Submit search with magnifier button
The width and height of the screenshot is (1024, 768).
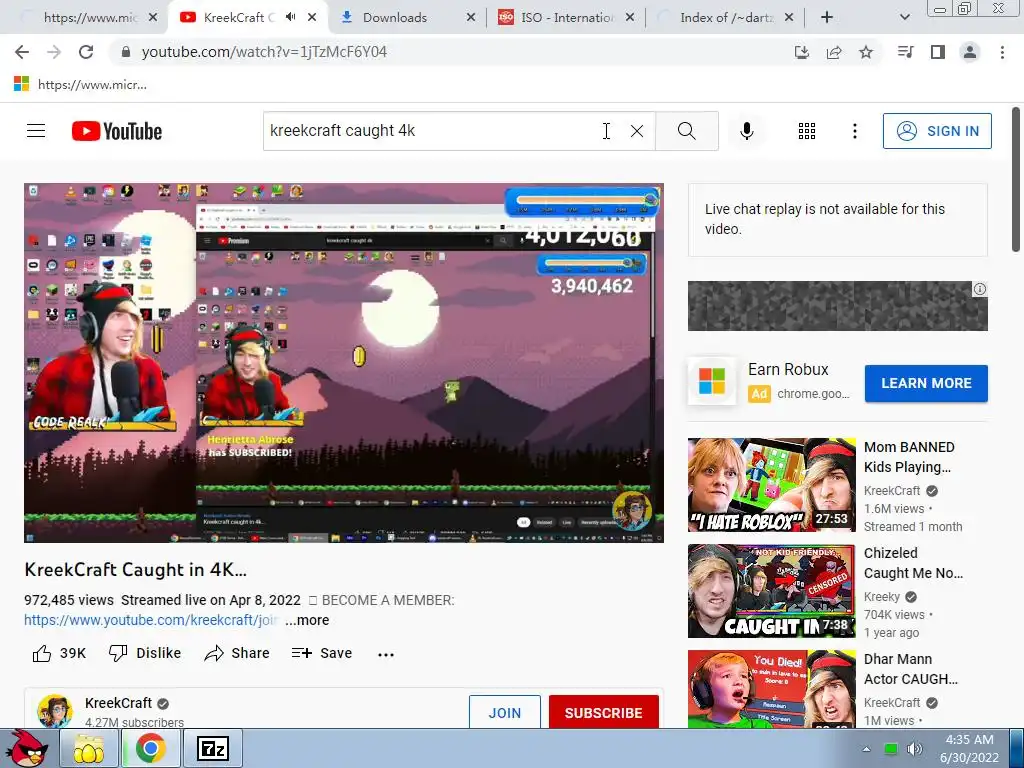687,131
